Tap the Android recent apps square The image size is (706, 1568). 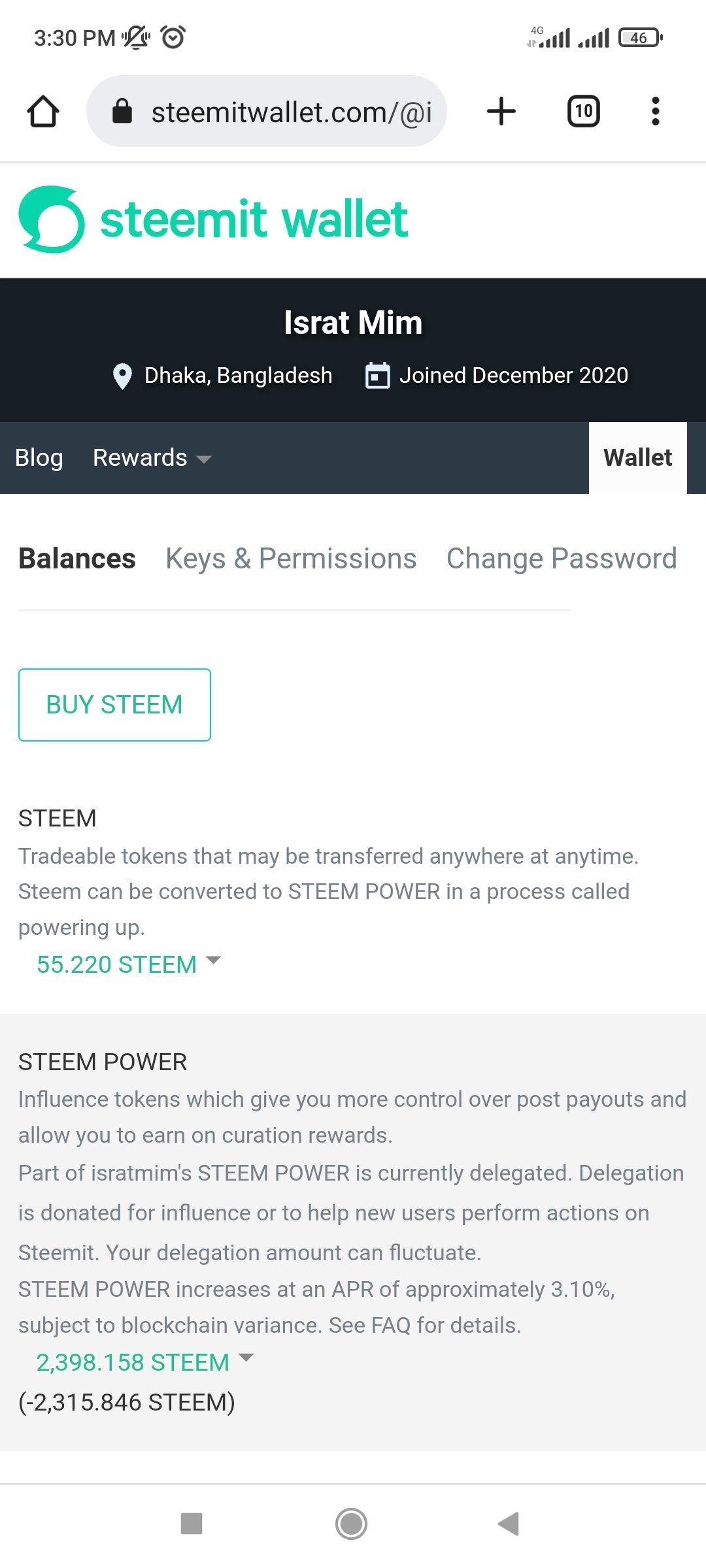[x=192, y=1524]
